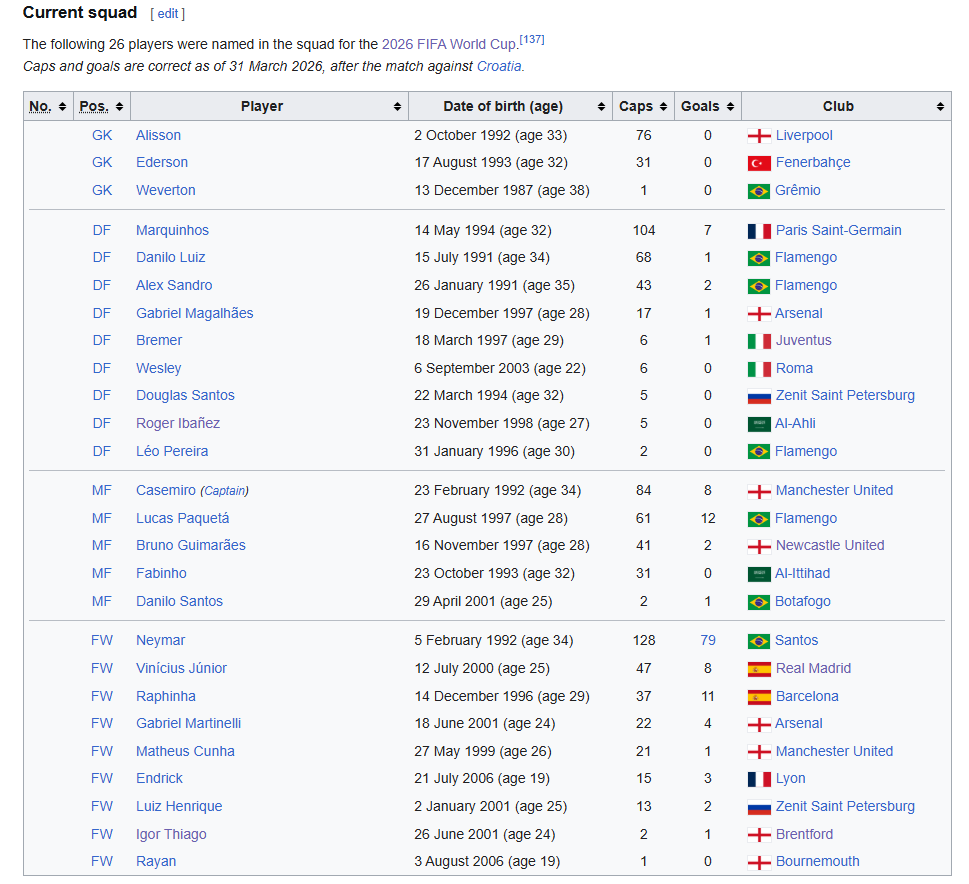The height and width of the screenshot is (884, 969).
Task: Click Spain flag next to Barcelona
Action: pos(759,697)
